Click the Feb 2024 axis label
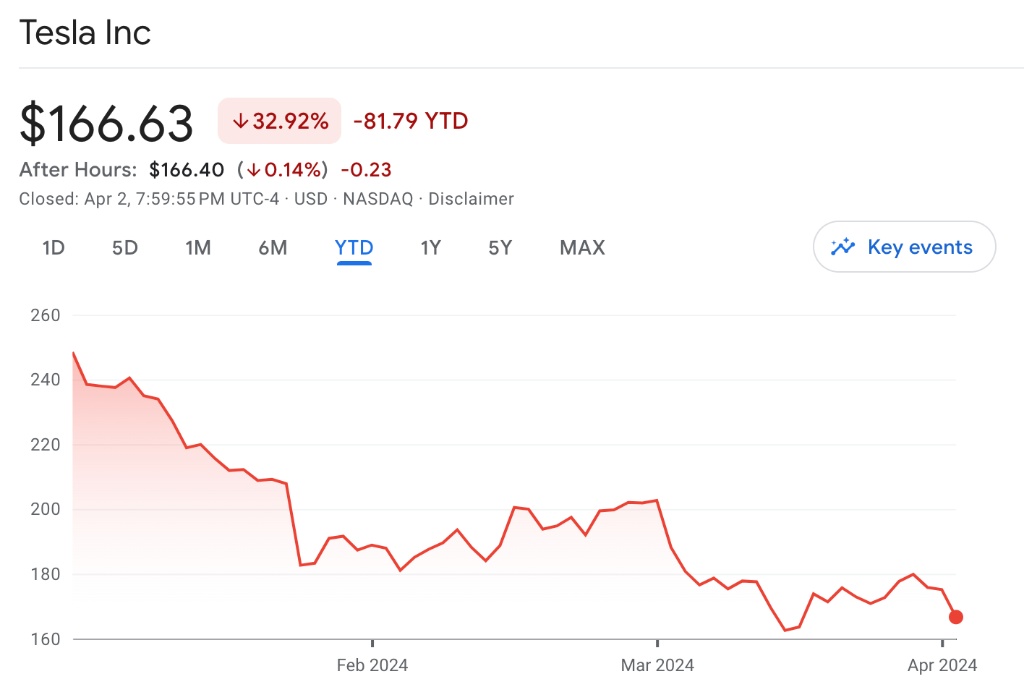The image size is (1024, 698). (x=372, y=665)
